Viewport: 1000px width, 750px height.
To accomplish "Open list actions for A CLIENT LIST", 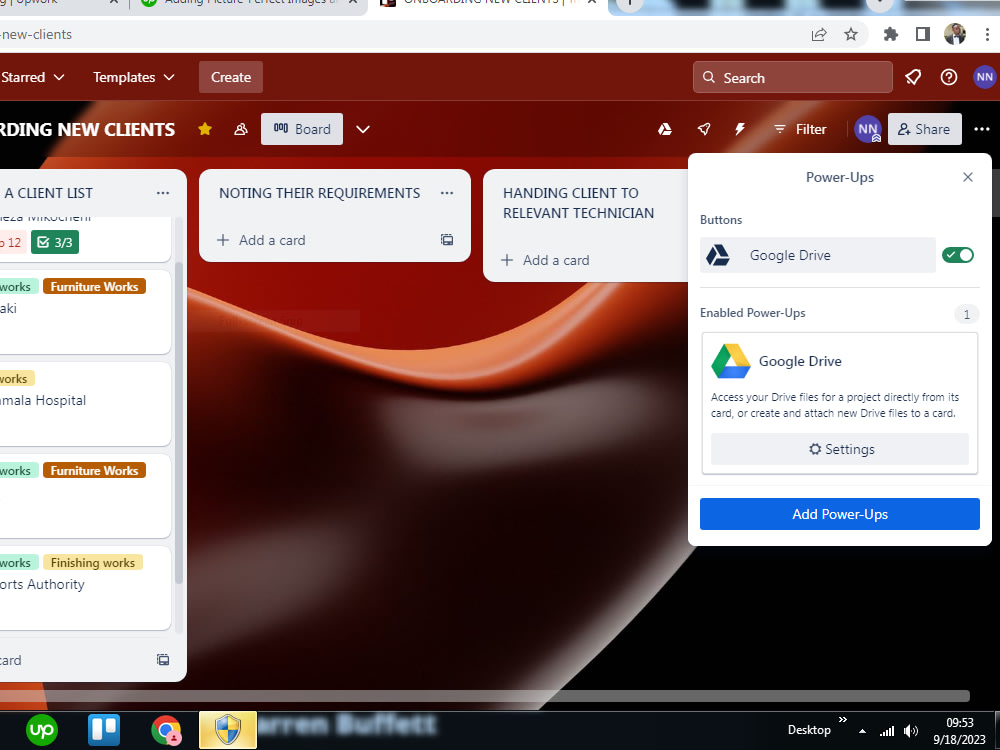I will (163, 193).
